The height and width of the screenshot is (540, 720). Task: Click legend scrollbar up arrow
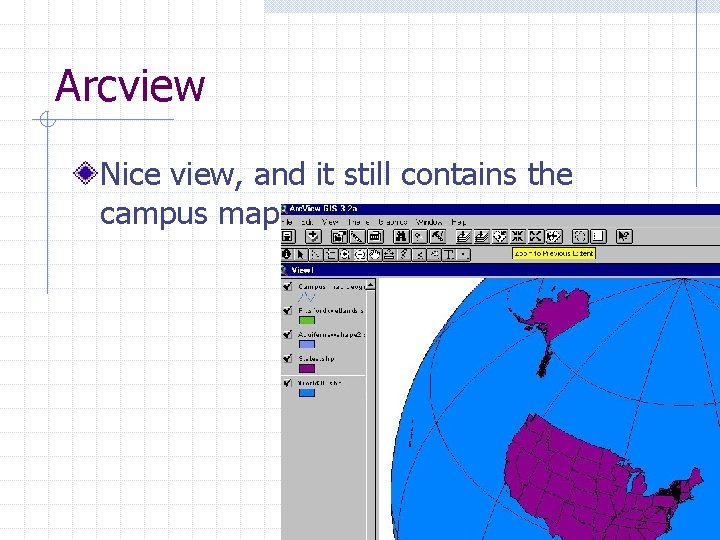370,284
